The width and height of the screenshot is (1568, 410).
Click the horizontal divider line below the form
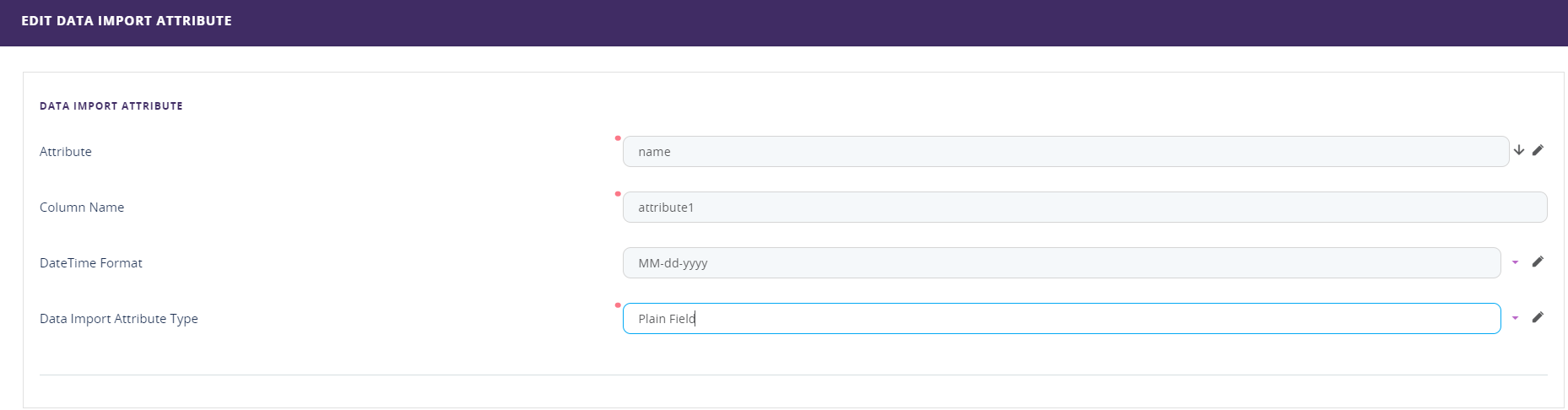tap(793, 375)
